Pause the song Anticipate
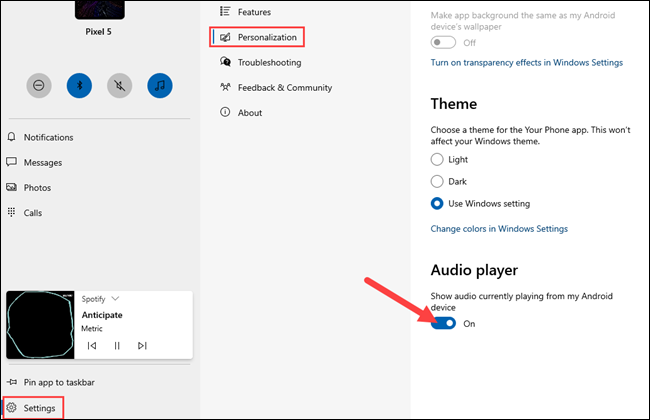This screenshot has height=420, width=650. tap(117, 346)
